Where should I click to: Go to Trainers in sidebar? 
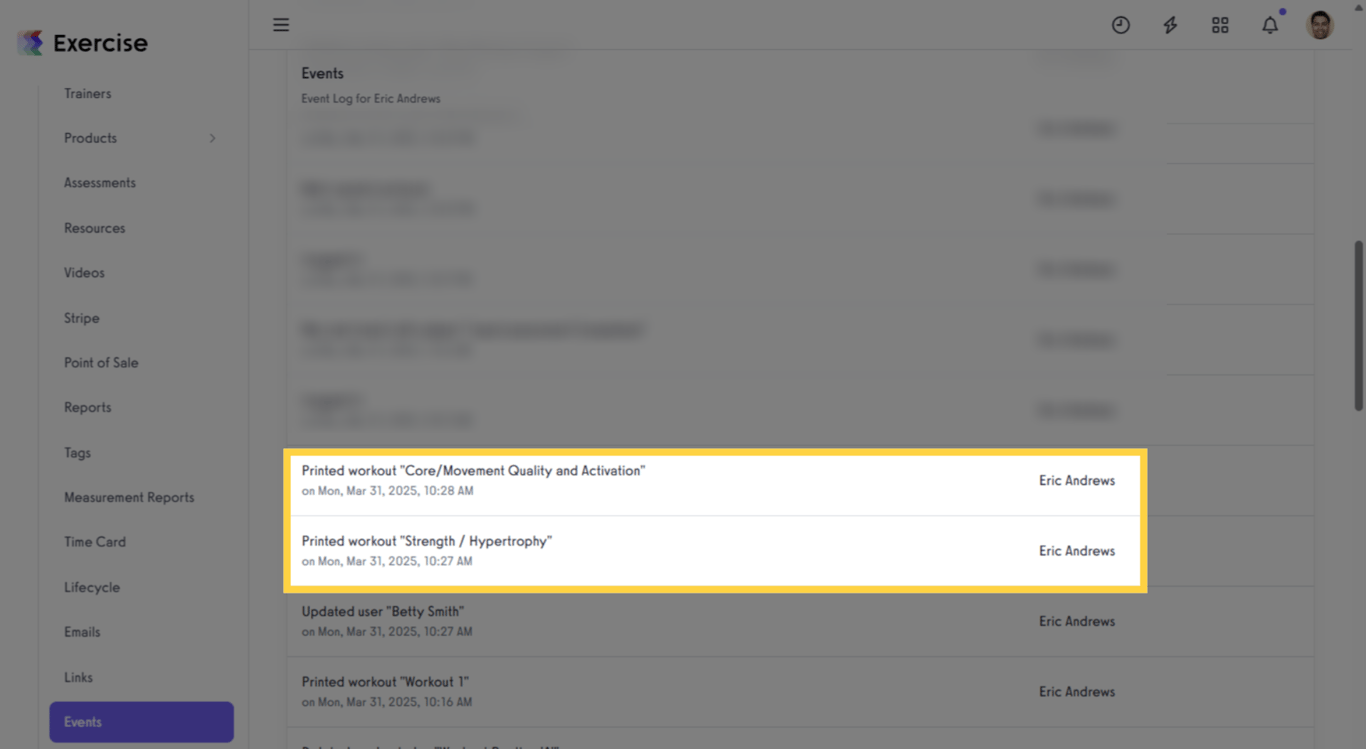88,93
